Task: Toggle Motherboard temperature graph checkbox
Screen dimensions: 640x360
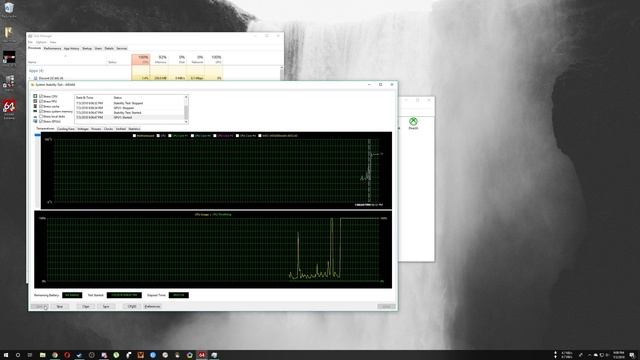Action: pos(134,136)
